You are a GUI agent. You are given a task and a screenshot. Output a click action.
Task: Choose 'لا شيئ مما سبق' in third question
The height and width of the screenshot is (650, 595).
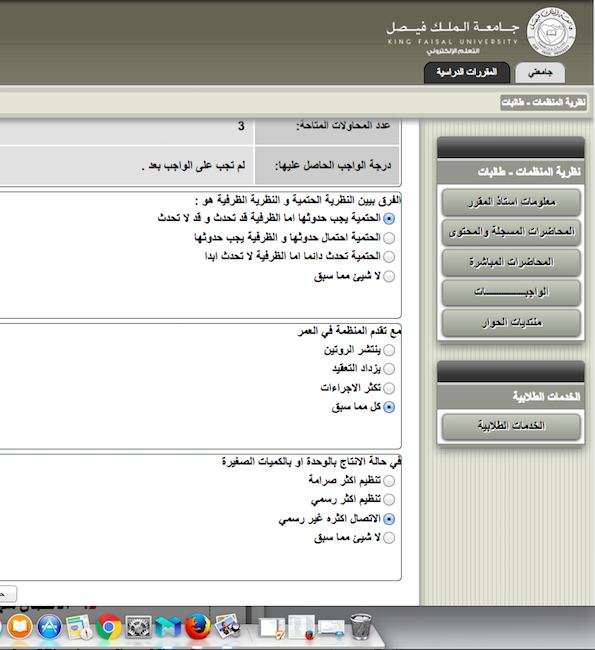tap(389, 538)
